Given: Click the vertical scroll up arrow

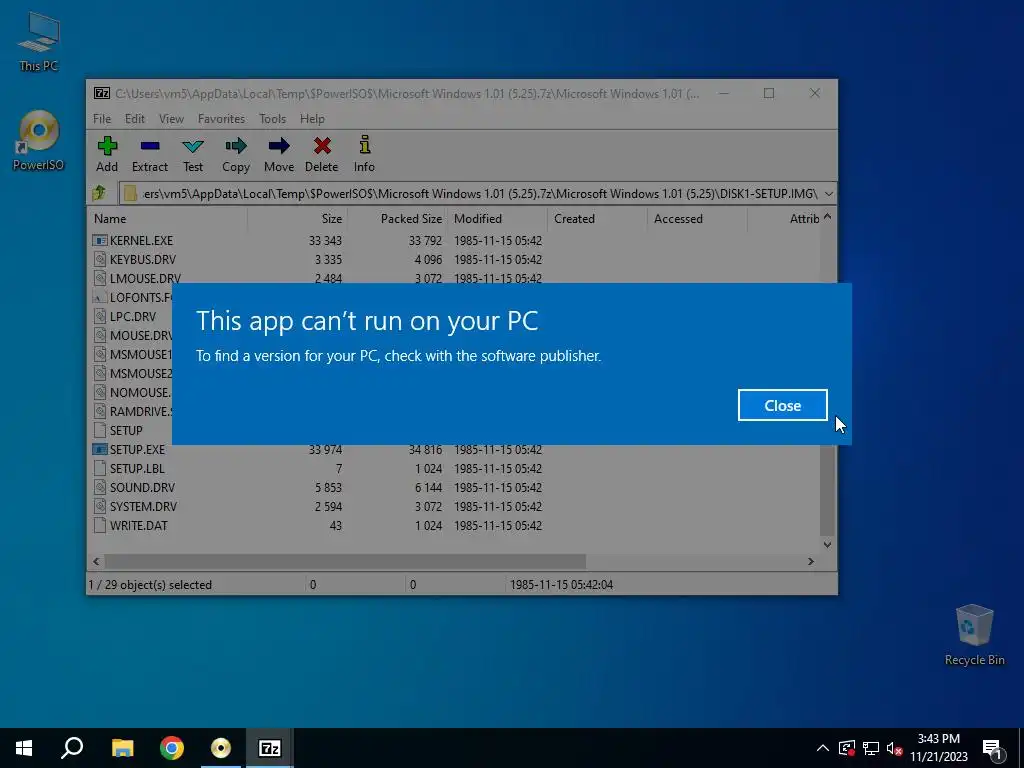Looking at the screenshot, I should (827, 217).
